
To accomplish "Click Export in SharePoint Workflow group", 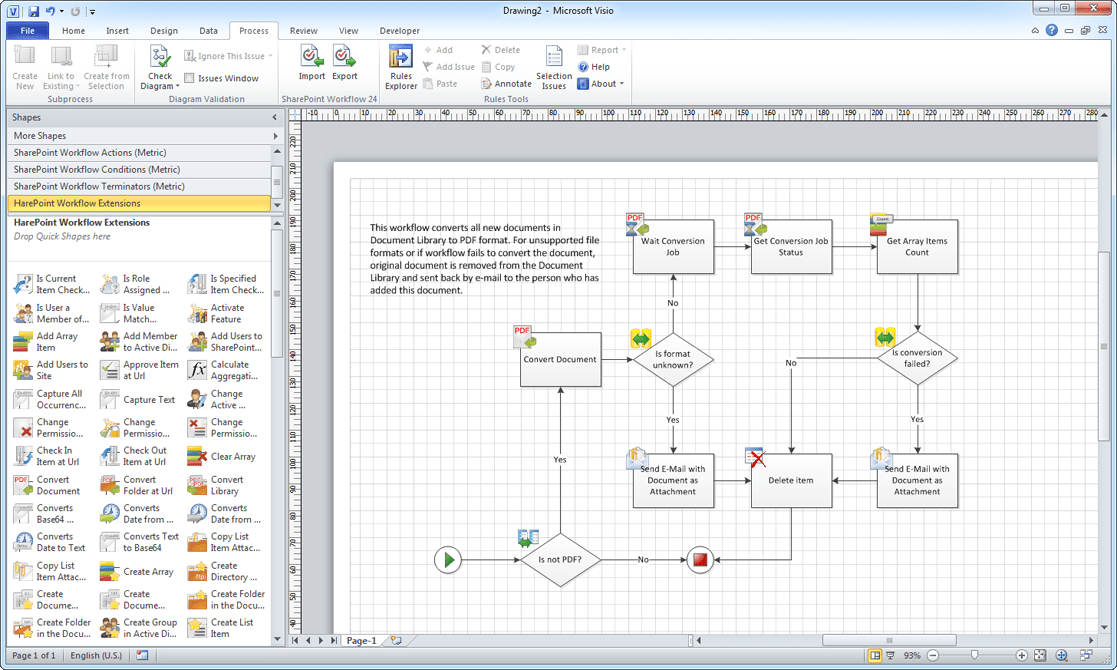I will pyautogui.click(x=344, y=65).
